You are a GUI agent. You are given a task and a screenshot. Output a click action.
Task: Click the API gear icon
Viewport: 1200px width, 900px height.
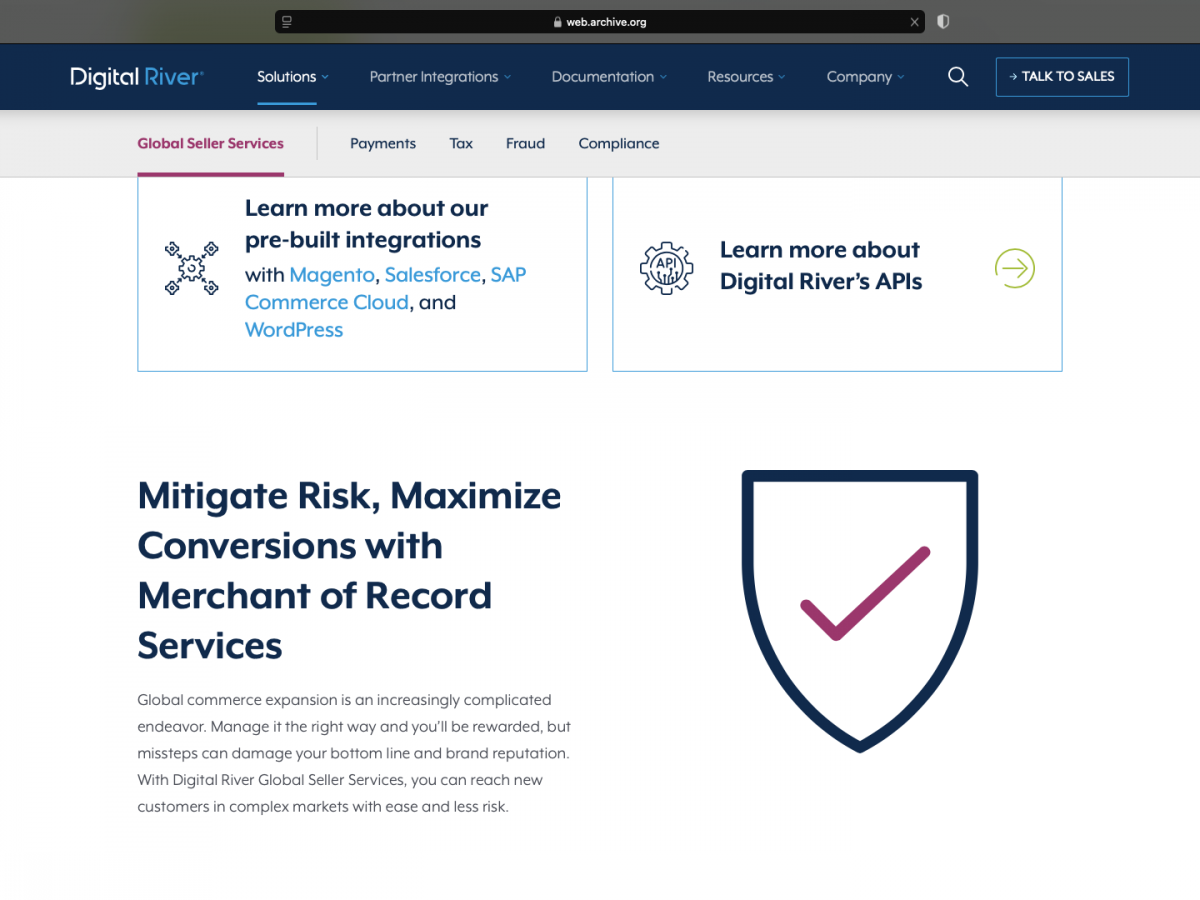(666, 268)
